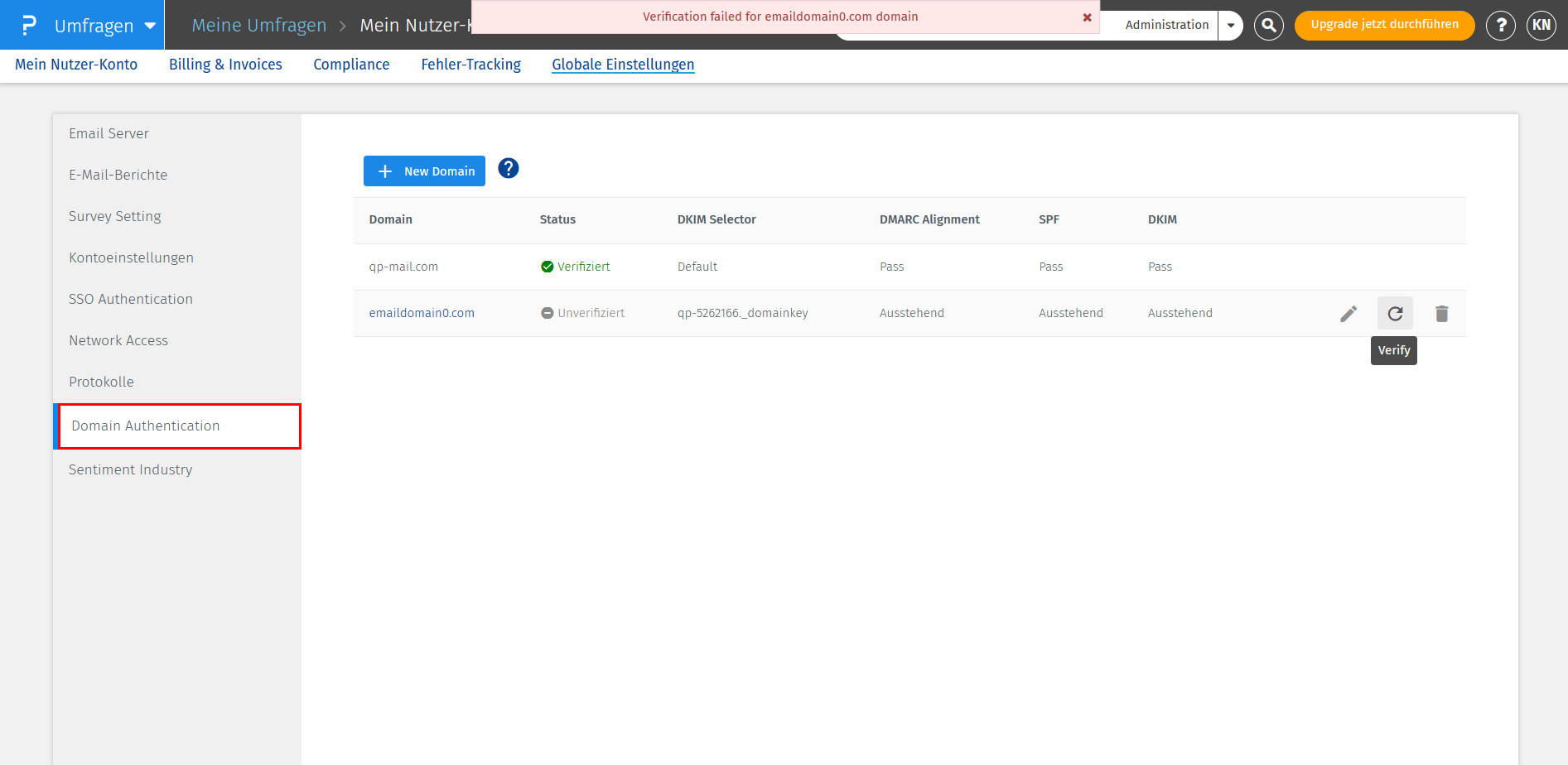Click the DMARC Alignment column header
1568x765 pixels.
pyautogui.click(x=929, y=219)
